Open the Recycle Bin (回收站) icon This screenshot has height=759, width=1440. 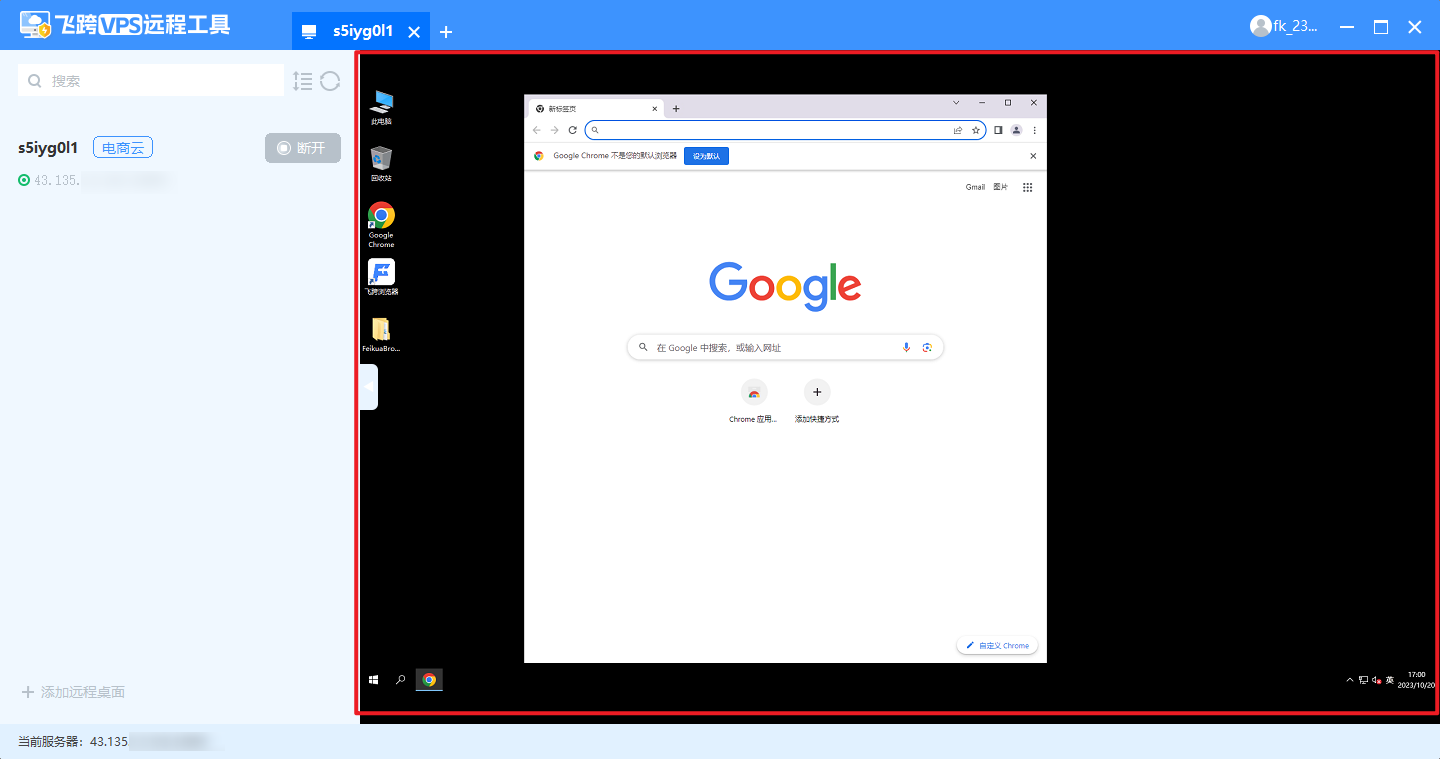(381, 160)
